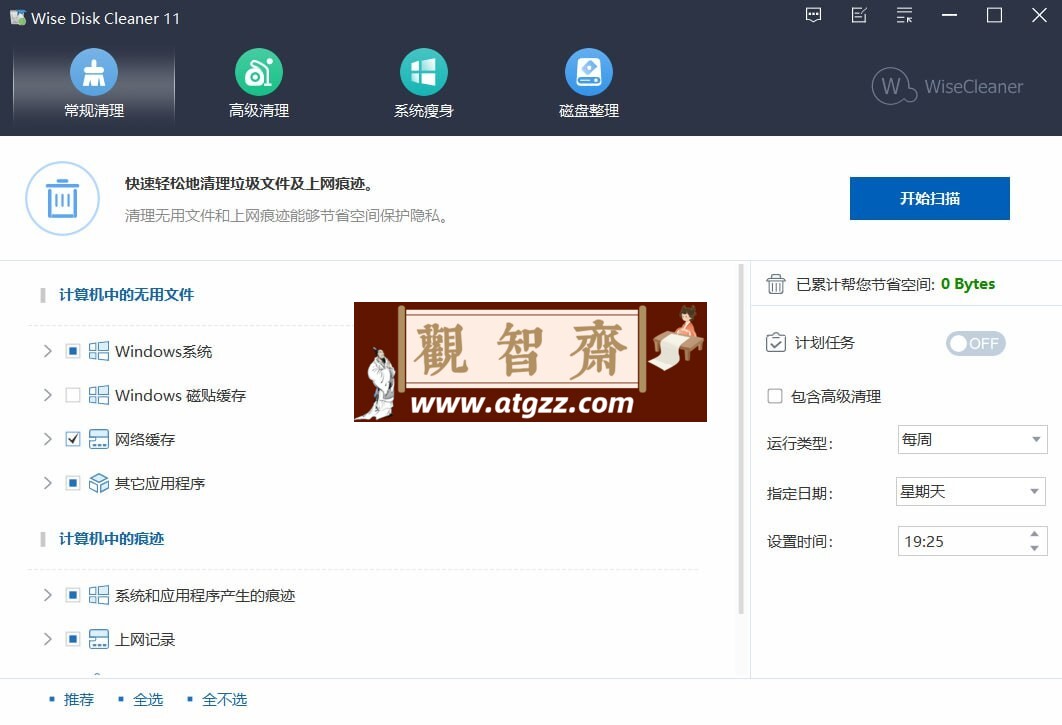The height and width of the screenshot is (725, 1062).
Task: Expand the 网络缓存 tree node
Action: pyautogui.click(x=47, y=439)
